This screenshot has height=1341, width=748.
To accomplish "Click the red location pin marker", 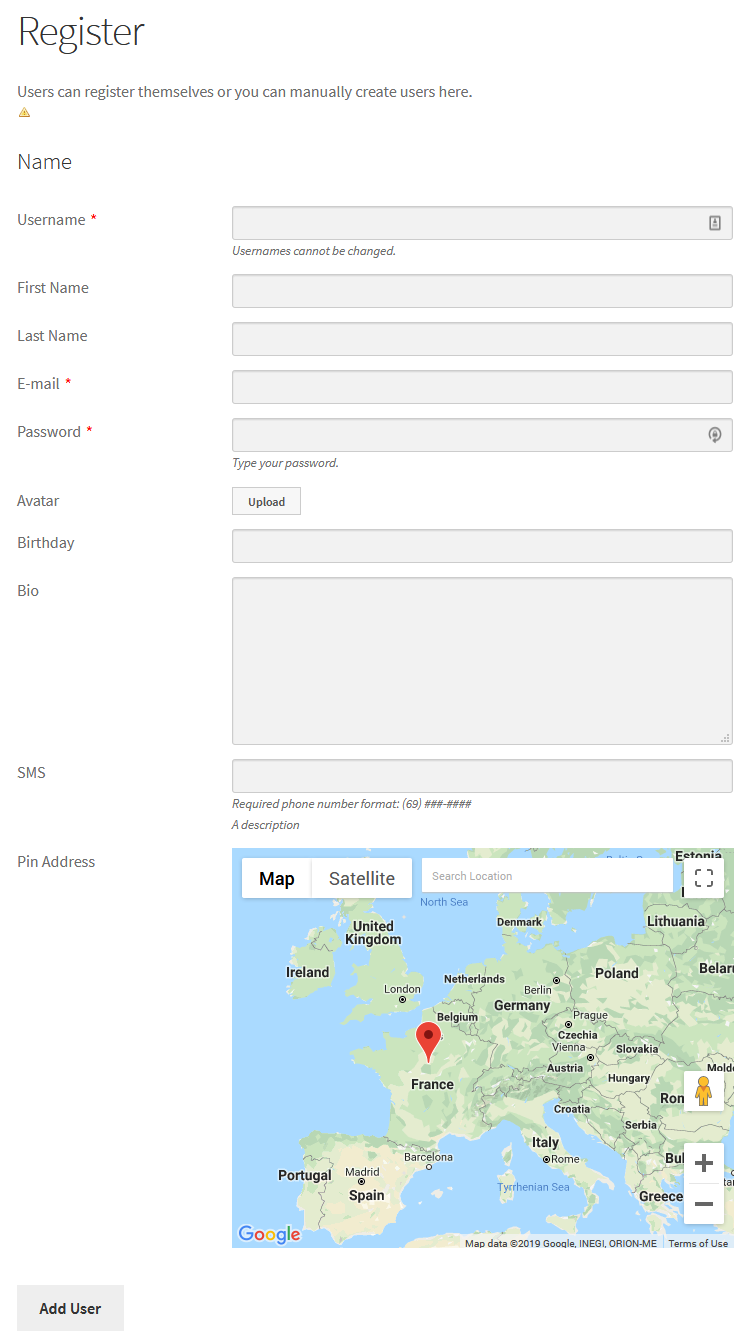I will pyautogui.click(x=428, y=1042).
